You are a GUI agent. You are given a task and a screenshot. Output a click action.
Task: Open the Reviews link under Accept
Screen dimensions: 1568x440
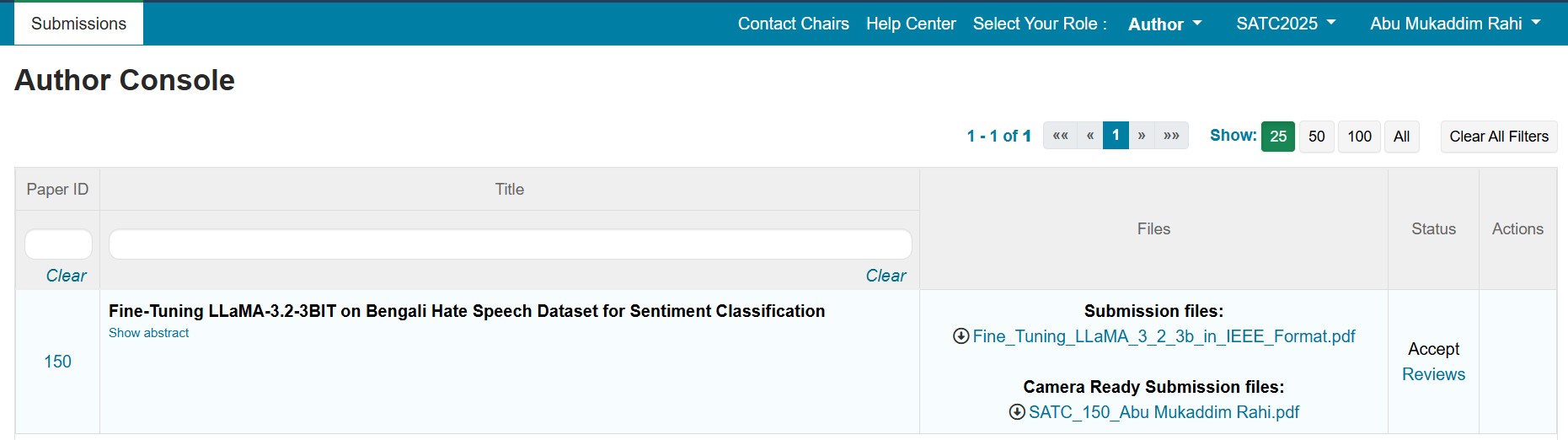click(1433, 374)
